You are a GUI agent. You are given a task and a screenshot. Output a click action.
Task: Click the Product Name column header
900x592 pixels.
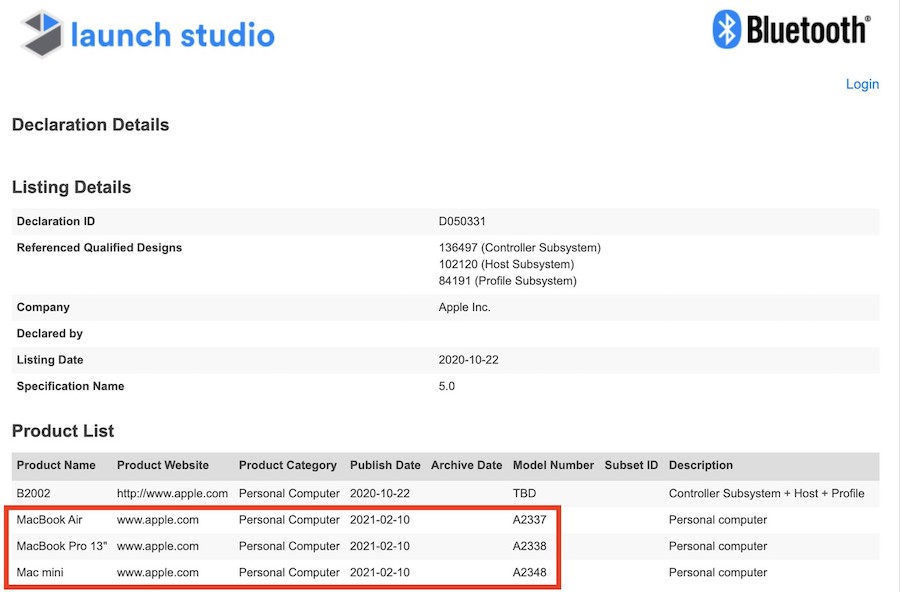56,465
